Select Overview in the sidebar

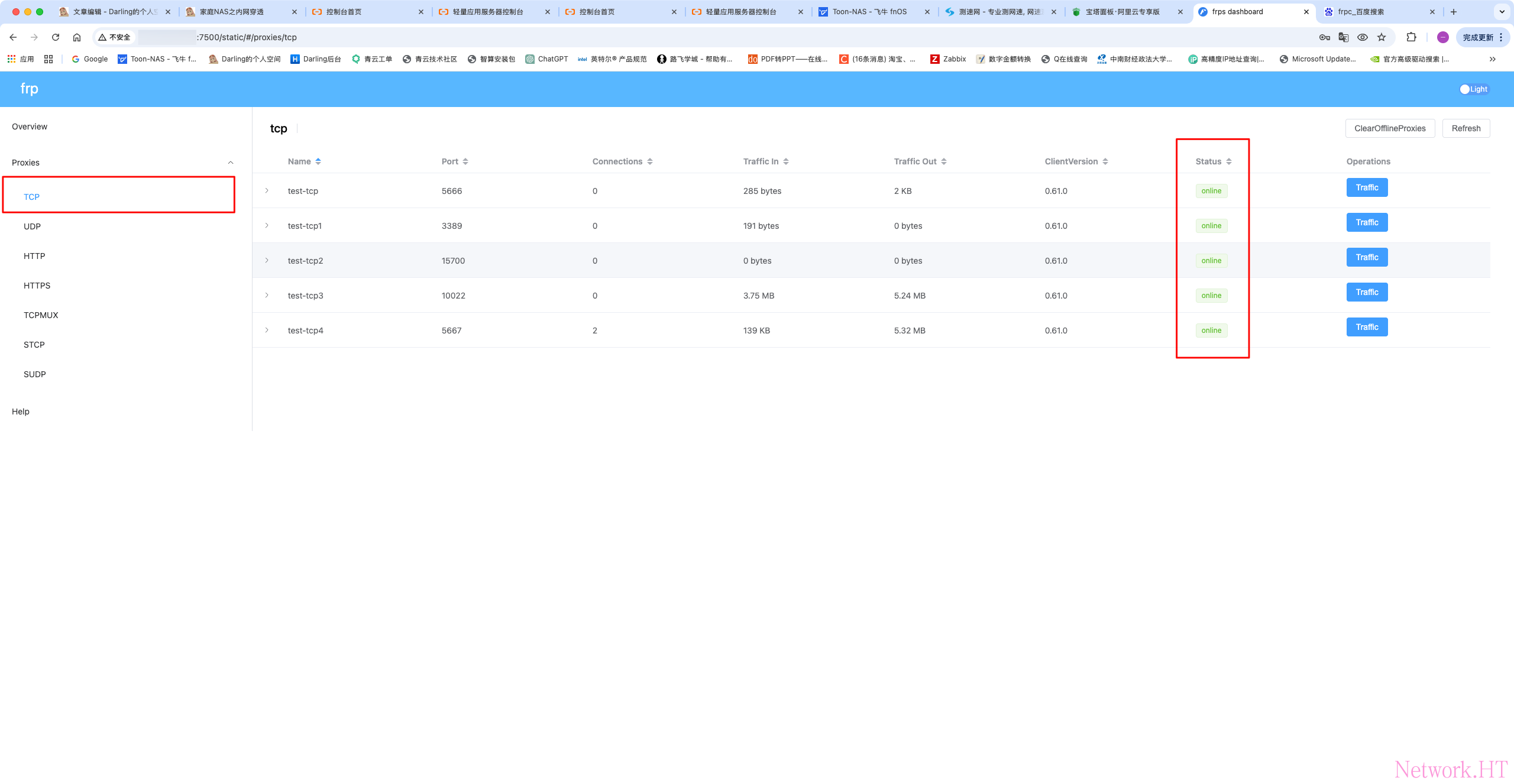[x=30, y=127]
